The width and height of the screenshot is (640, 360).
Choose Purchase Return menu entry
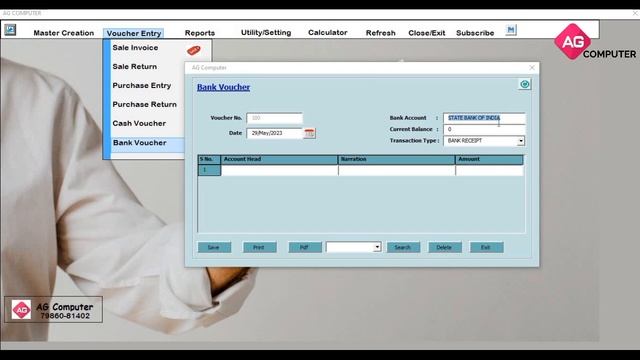144,104
